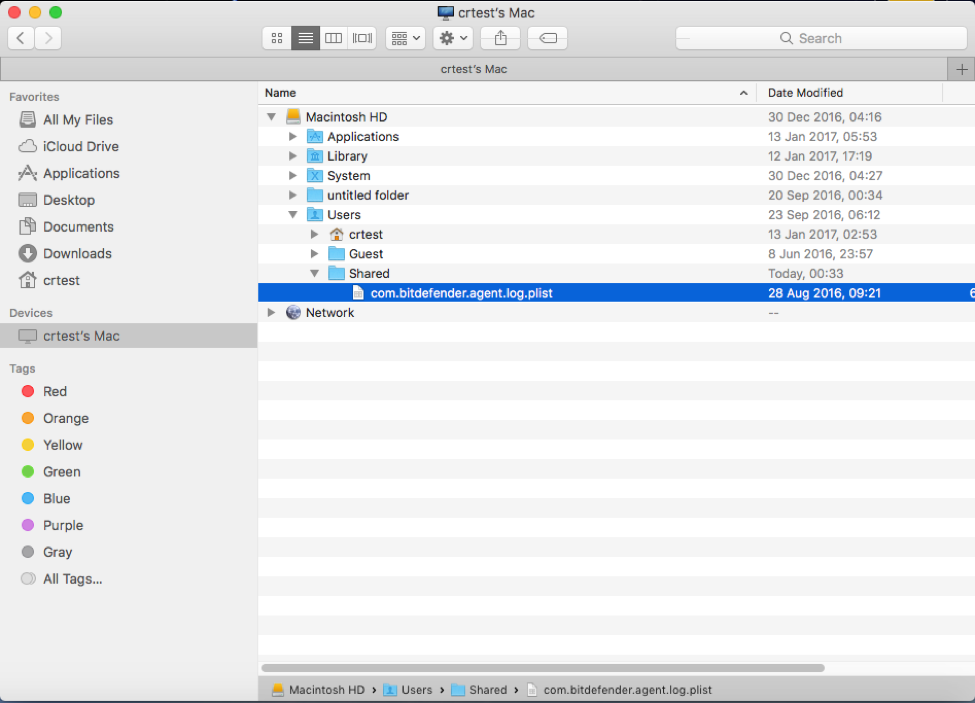Open the gear Action menu
This screenshot has height=703, width=975.
tap(453, 38)
